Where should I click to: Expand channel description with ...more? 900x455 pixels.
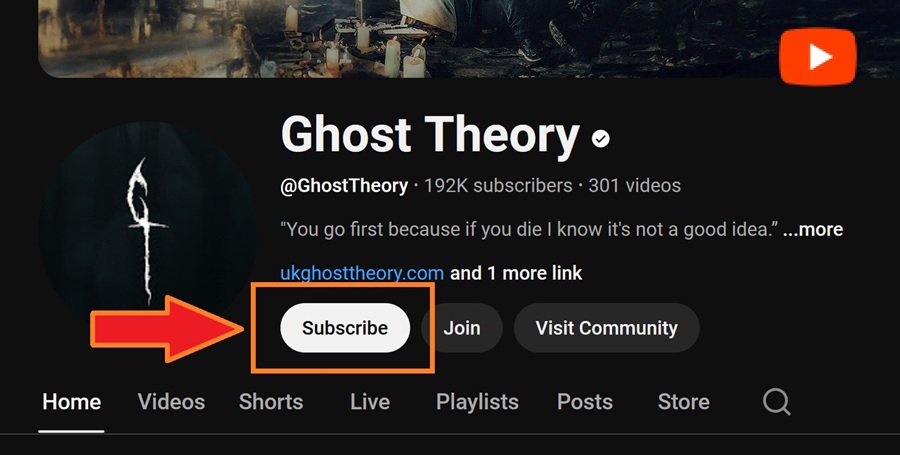[813, 230]
